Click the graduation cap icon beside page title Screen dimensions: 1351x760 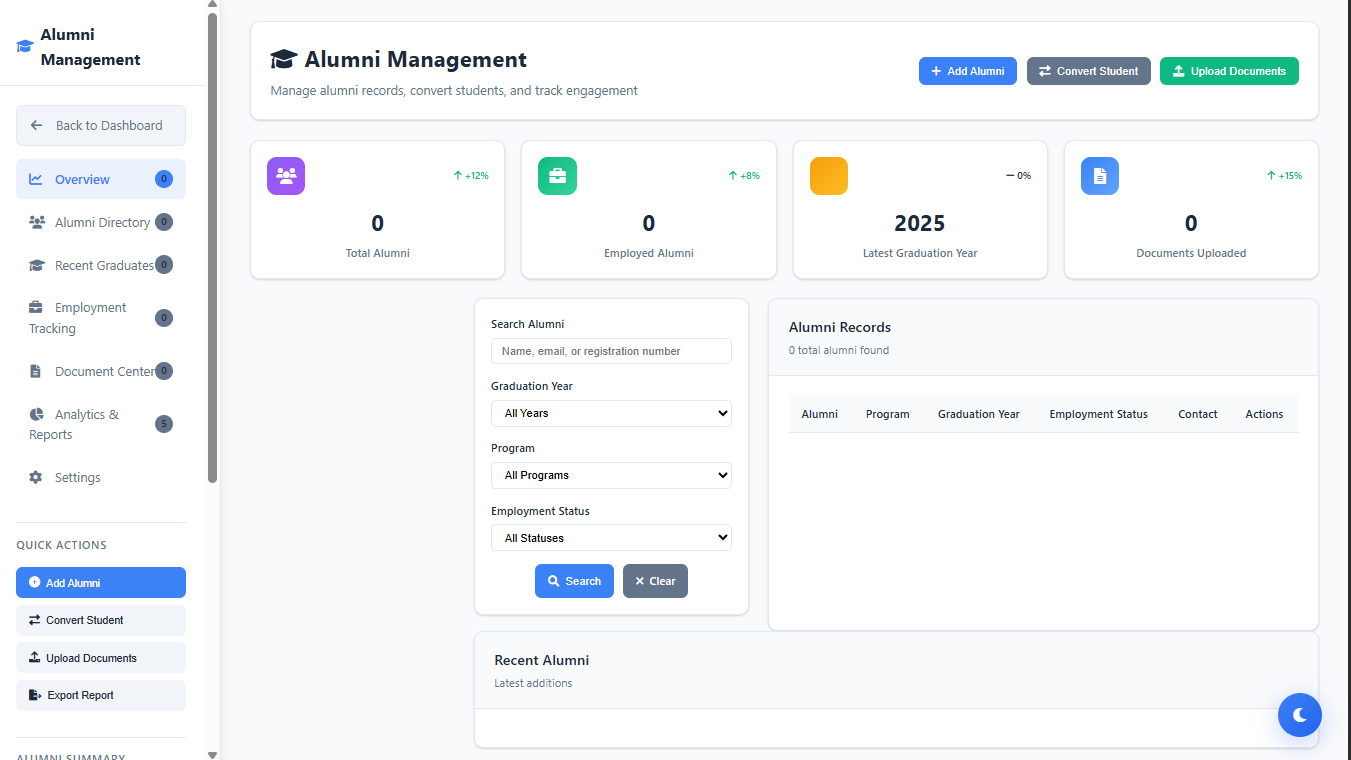[284, 60]
